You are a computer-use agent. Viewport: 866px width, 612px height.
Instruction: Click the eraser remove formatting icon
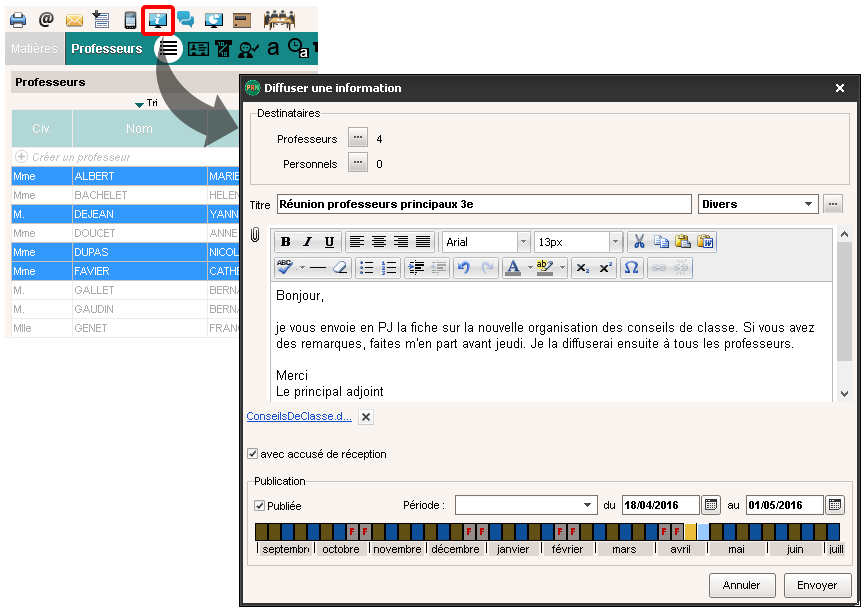click(x=340, y=268)
